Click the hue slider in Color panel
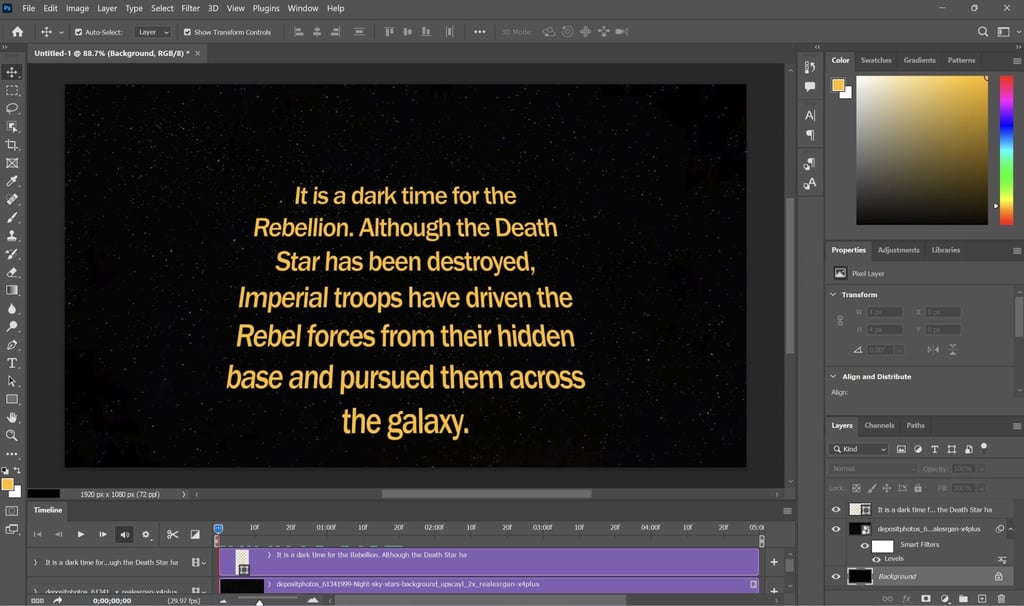Screen dimensions: 1024x606 [1006, 150]
